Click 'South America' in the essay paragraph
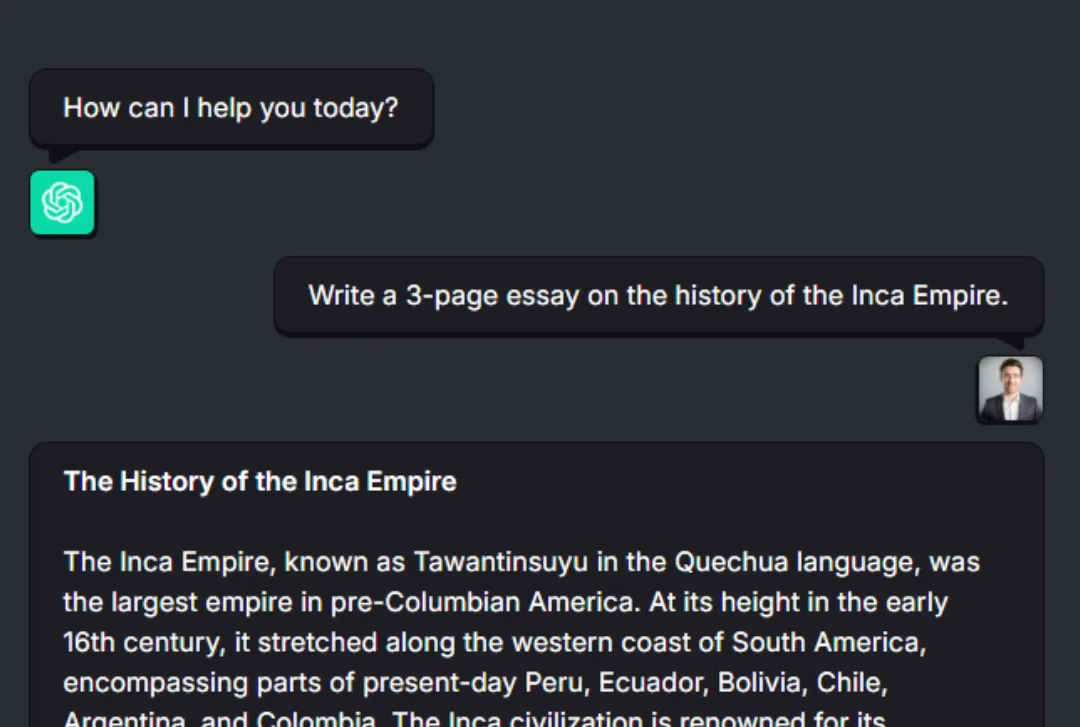Screen dimensions: 1080x727 coord(829,643)
